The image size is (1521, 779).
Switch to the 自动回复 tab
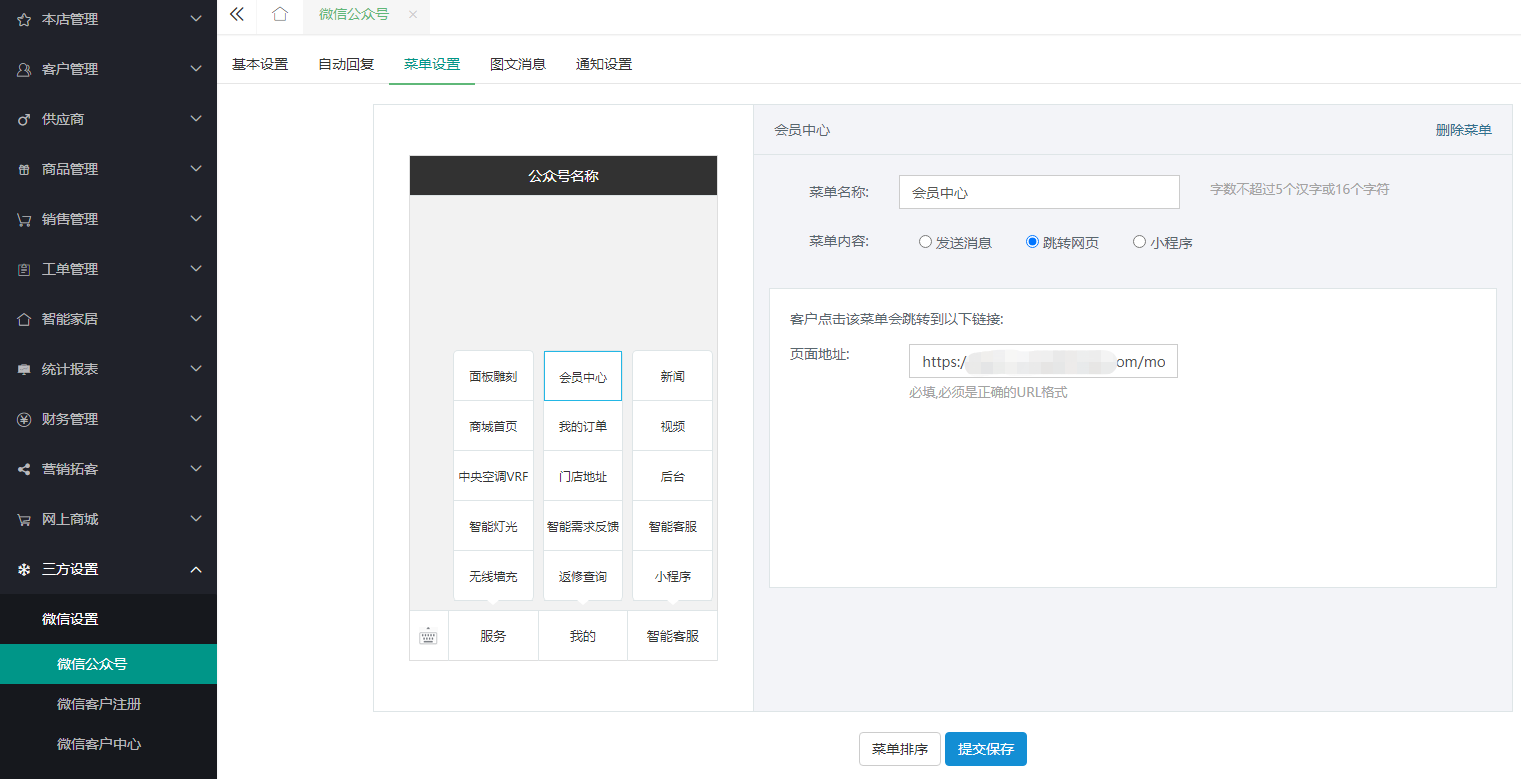(x=346, y=64)
